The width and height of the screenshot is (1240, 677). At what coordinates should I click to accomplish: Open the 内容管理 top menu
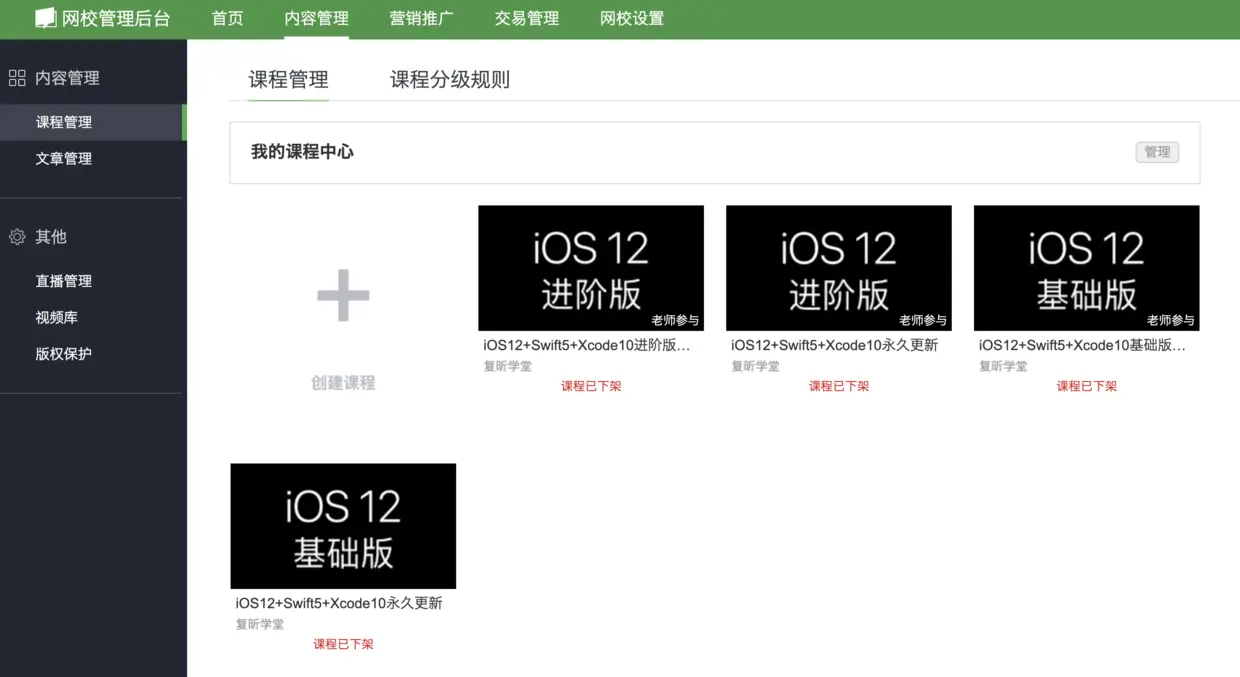click(x=316, y=18)
